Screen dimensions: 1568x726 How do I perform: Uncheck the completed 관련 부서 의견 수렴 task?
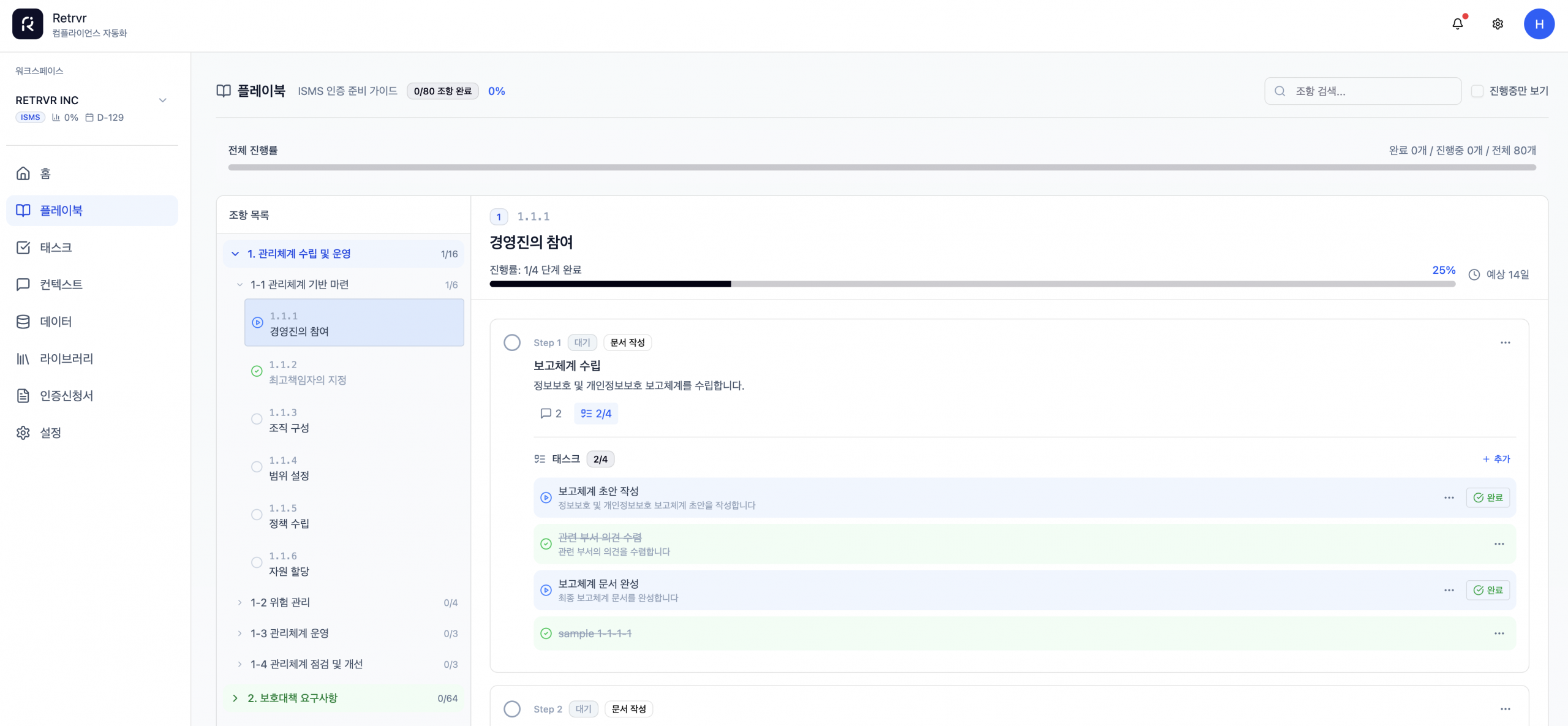pos(546,544)
